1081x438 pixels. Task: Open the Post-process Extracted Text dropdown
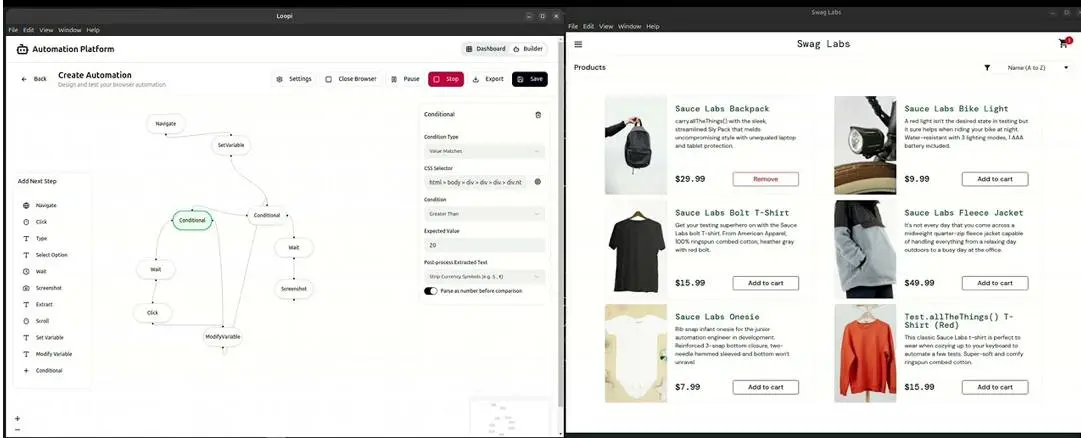(x=484, y=277)
